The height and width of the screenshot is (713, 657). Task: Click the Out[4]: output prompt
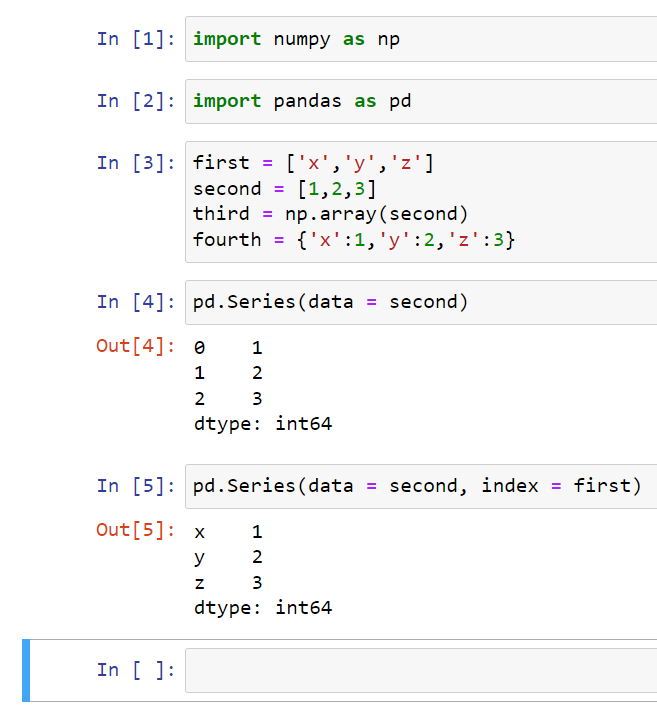(x=135, y=346)
